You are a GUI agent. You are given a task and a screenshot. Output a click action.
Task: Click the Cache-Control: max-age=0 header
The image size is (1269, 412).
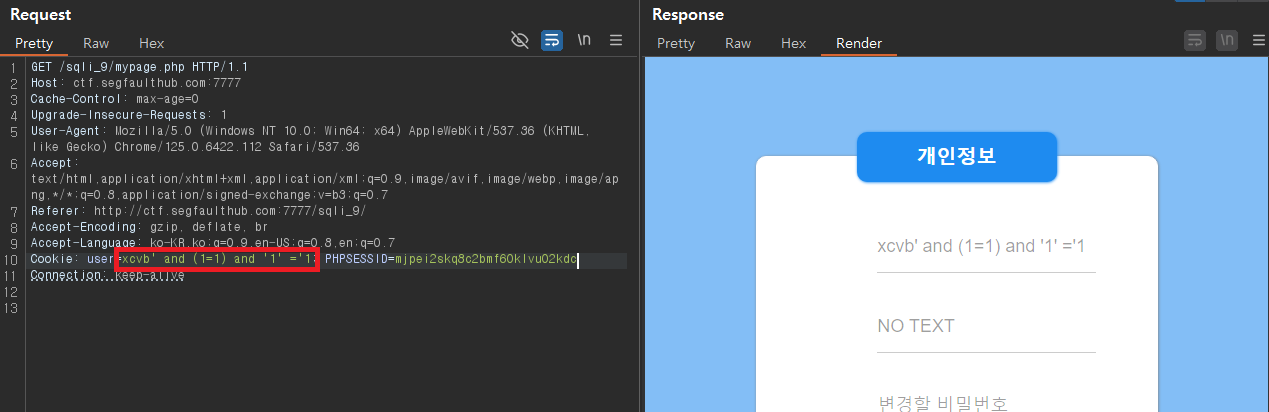pos(114,99)
